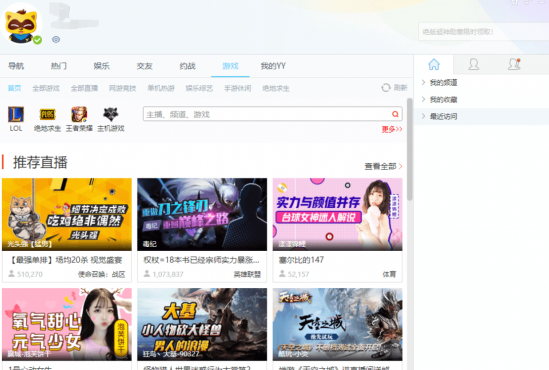549x370 pixels.
Task: Open the 王者荣耀 game icon
Action: tap(79, 114)
